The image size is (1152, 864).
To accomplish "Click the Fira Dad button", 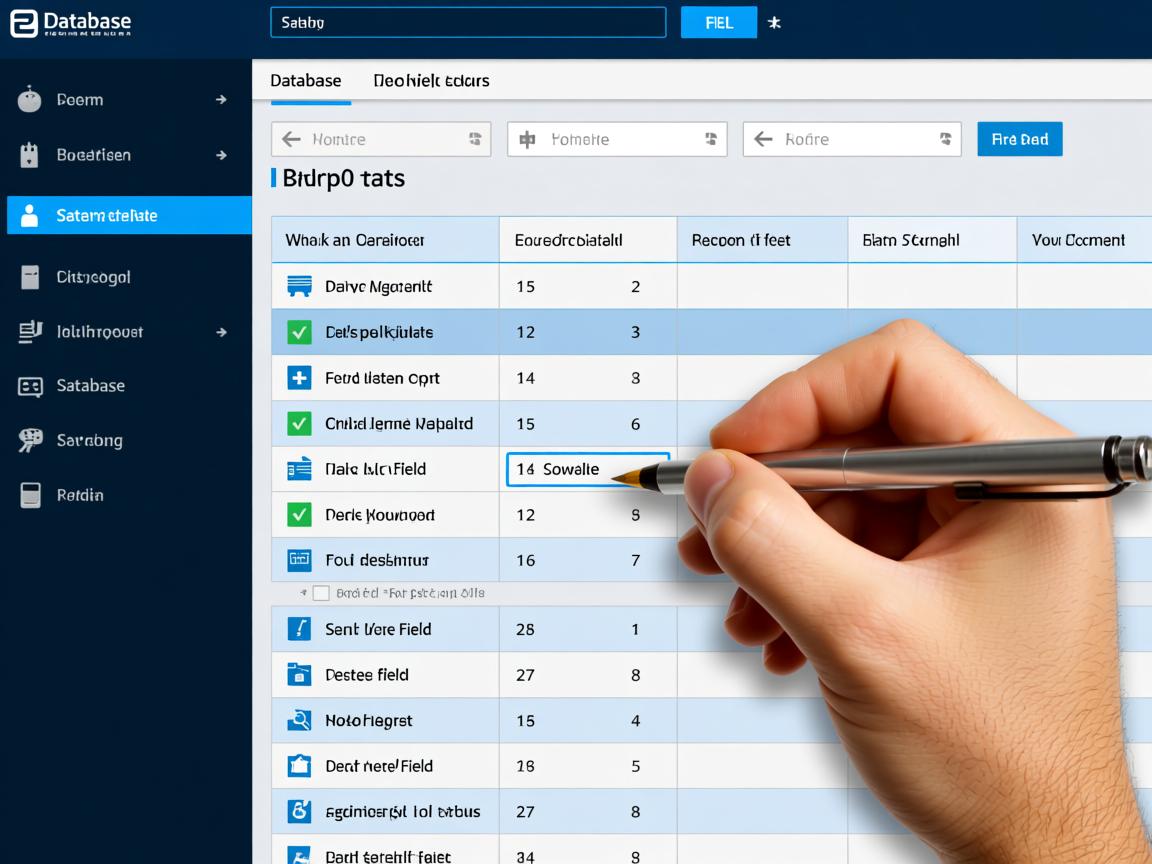I will [x=1019, y=140].
